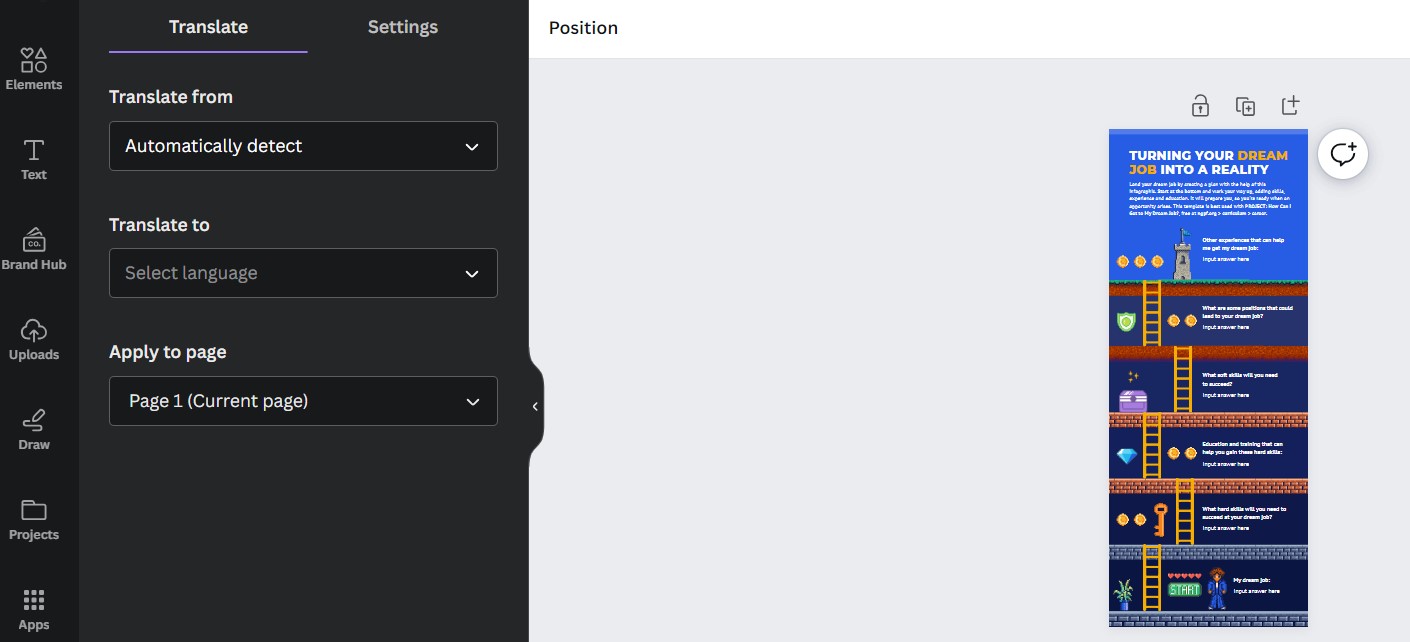Image resolution: width=1410 pixels, height=642 pixels.
Task: Duplicate the current page
Action: (x=1245, y=105)
